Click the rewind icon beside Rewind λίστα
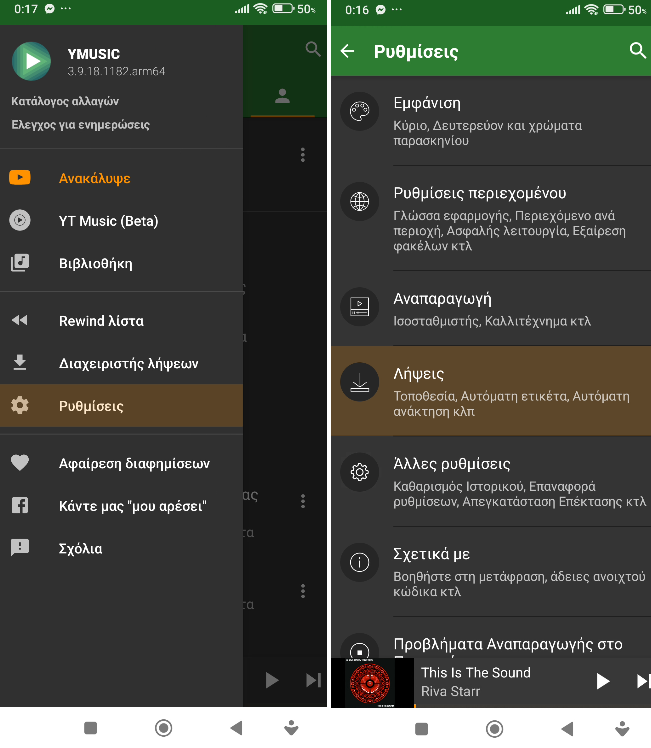Viewport: 651px width, 748px height. coord(20,320)
